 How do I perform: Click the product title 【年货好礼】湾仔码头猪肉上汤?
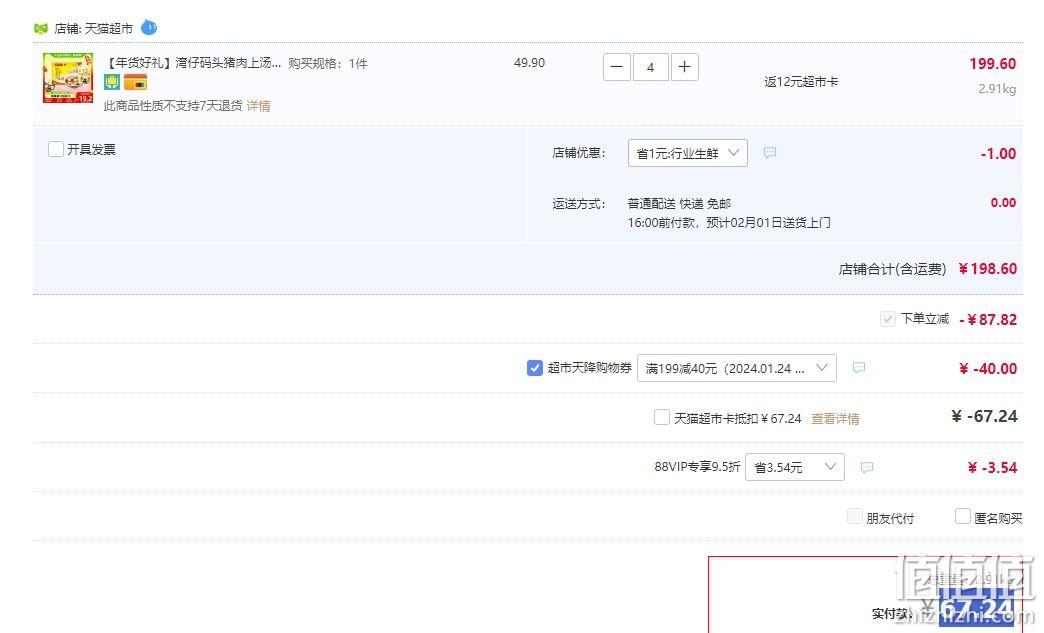pos(193,63)
